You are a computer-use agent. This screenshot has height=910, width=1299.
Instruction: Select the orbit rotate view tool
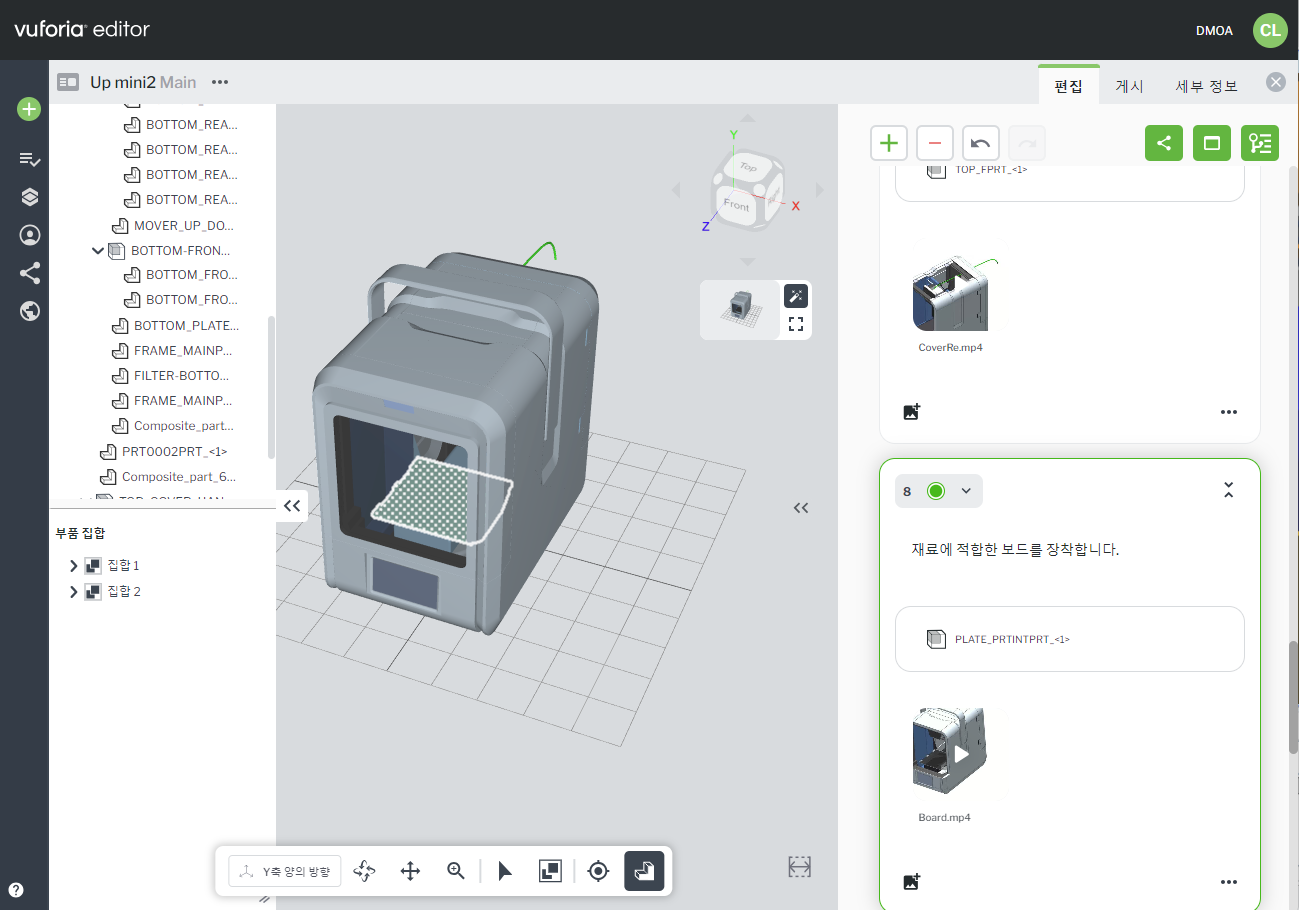click(364, 871)
